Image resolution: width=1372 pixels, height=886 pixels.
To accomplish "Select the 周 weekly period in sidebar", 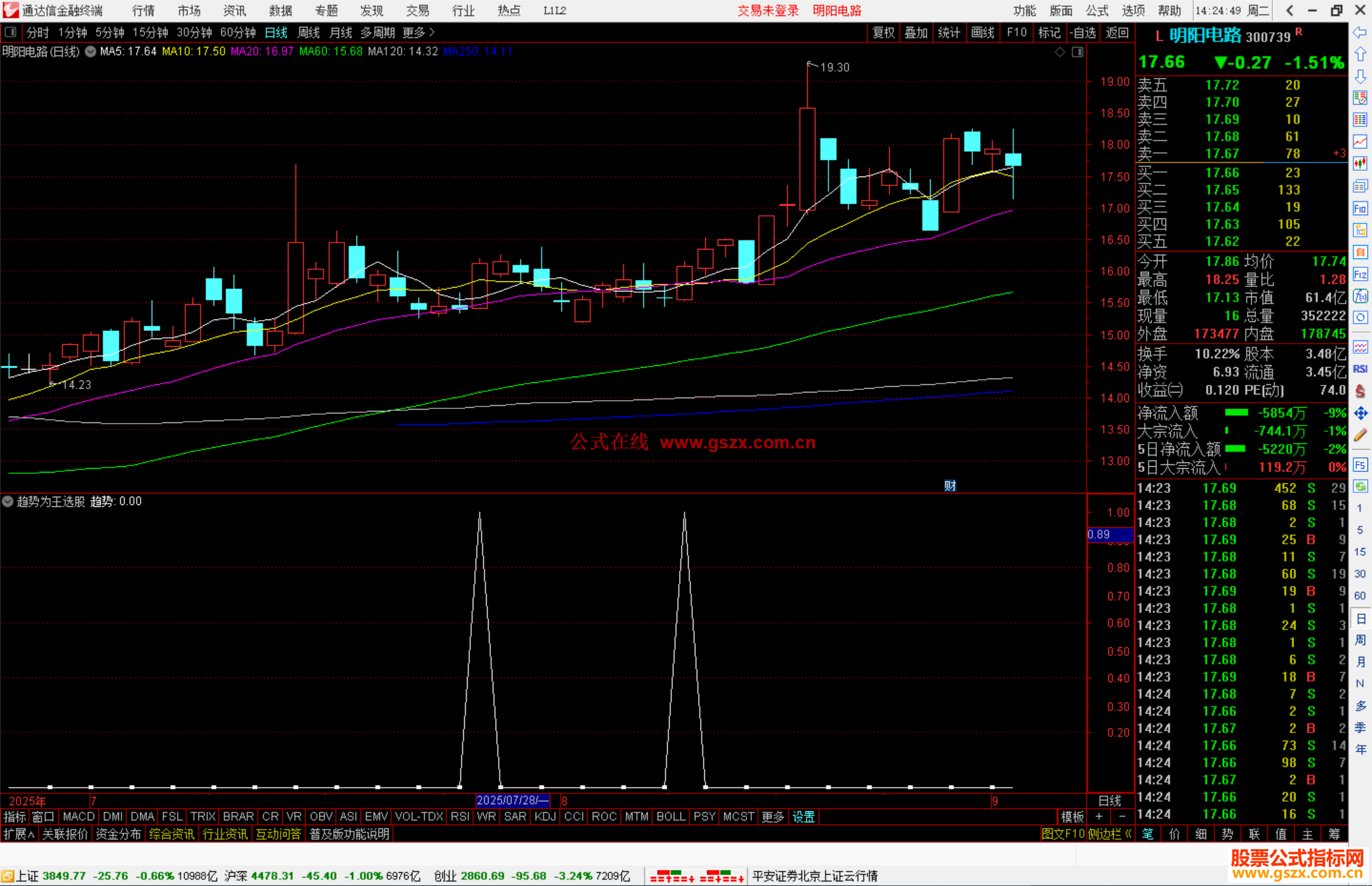I will [1360, 640].
